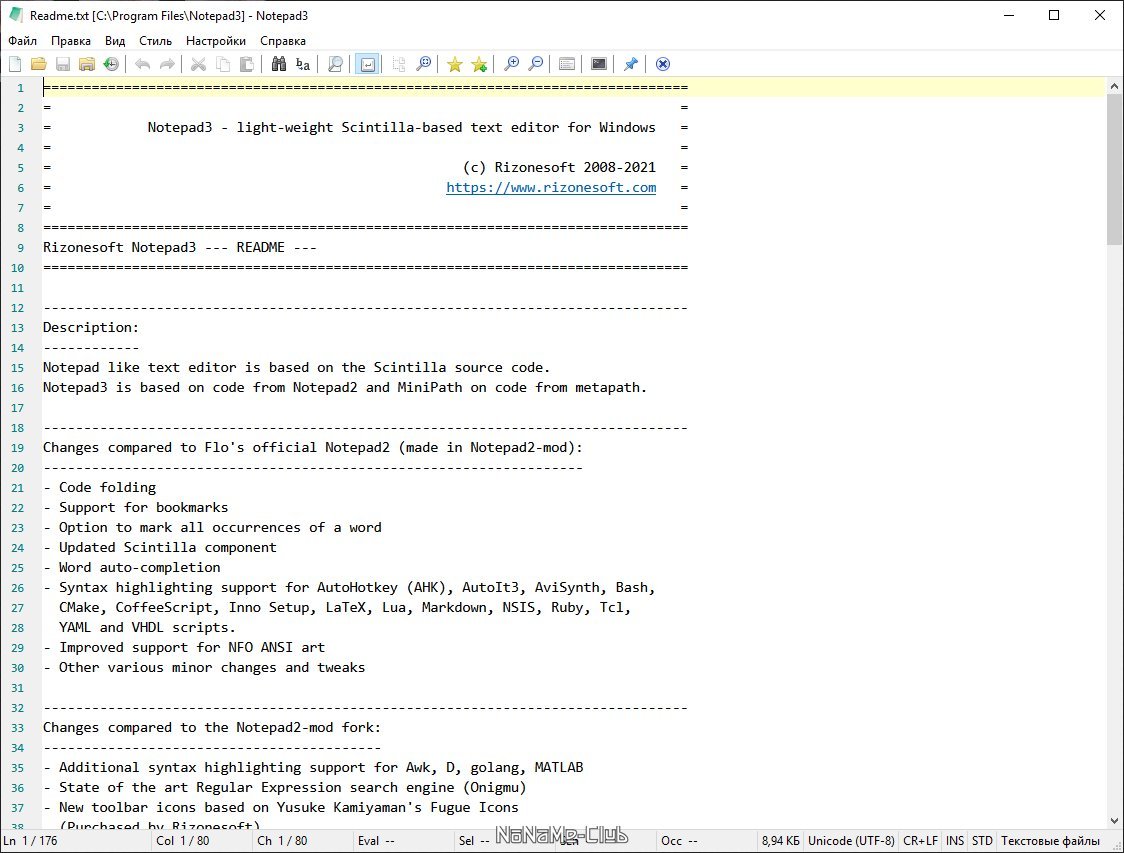Open Replace text tool in toolbar
The height and width of the screenshot is (853, 1124).
[303, 64]
